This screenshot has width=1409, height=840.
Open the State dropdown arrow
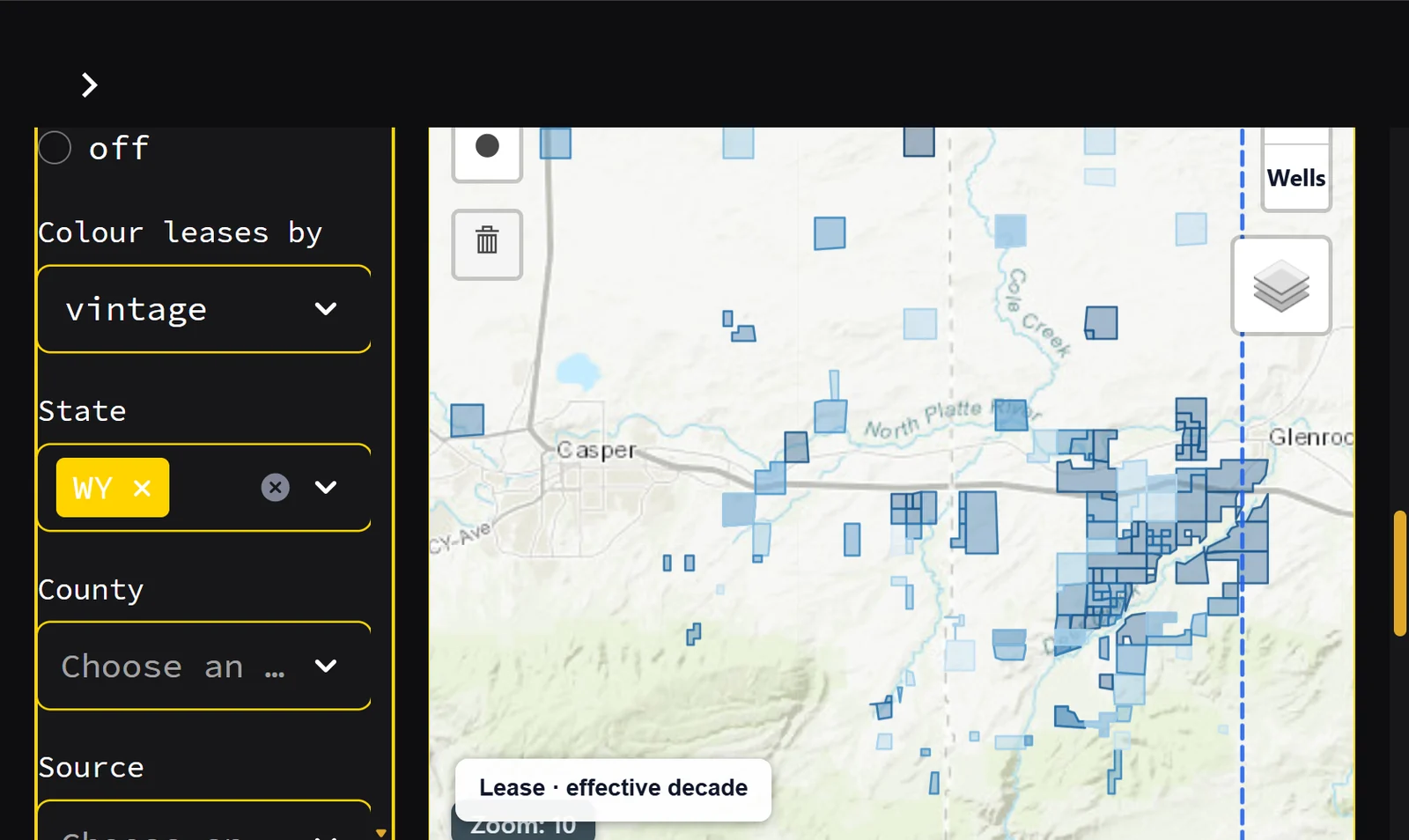(326, 487)
